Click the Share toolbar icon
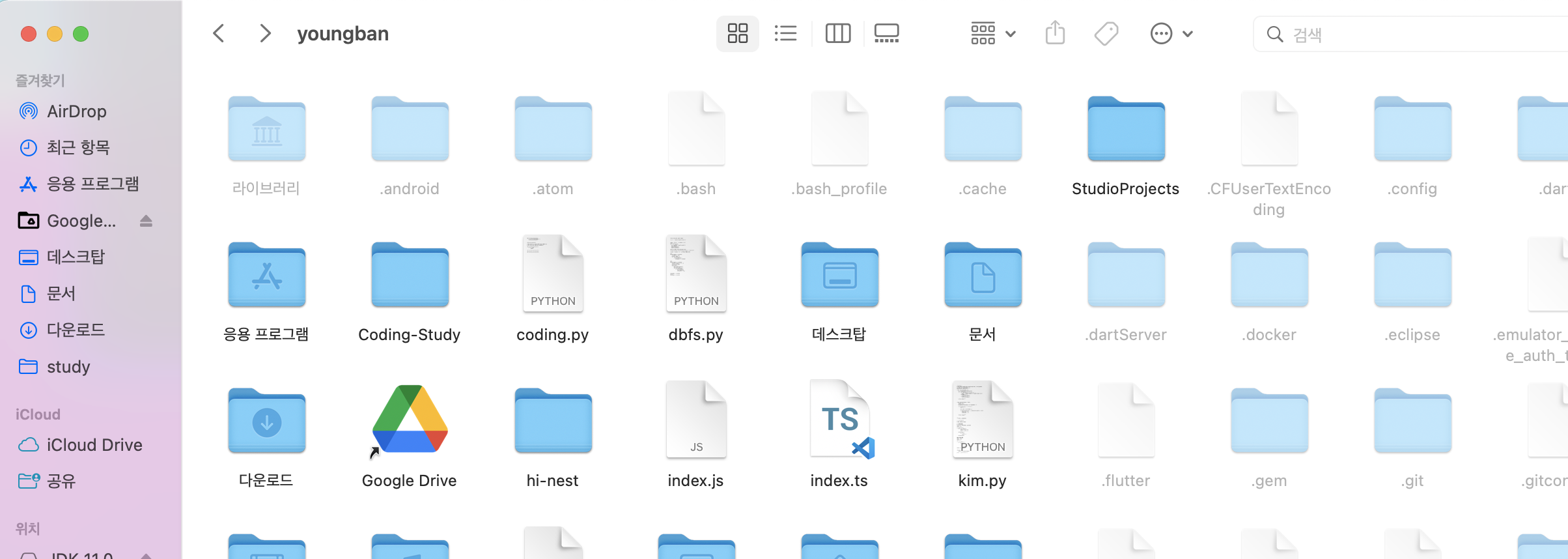 point(1055,33)
